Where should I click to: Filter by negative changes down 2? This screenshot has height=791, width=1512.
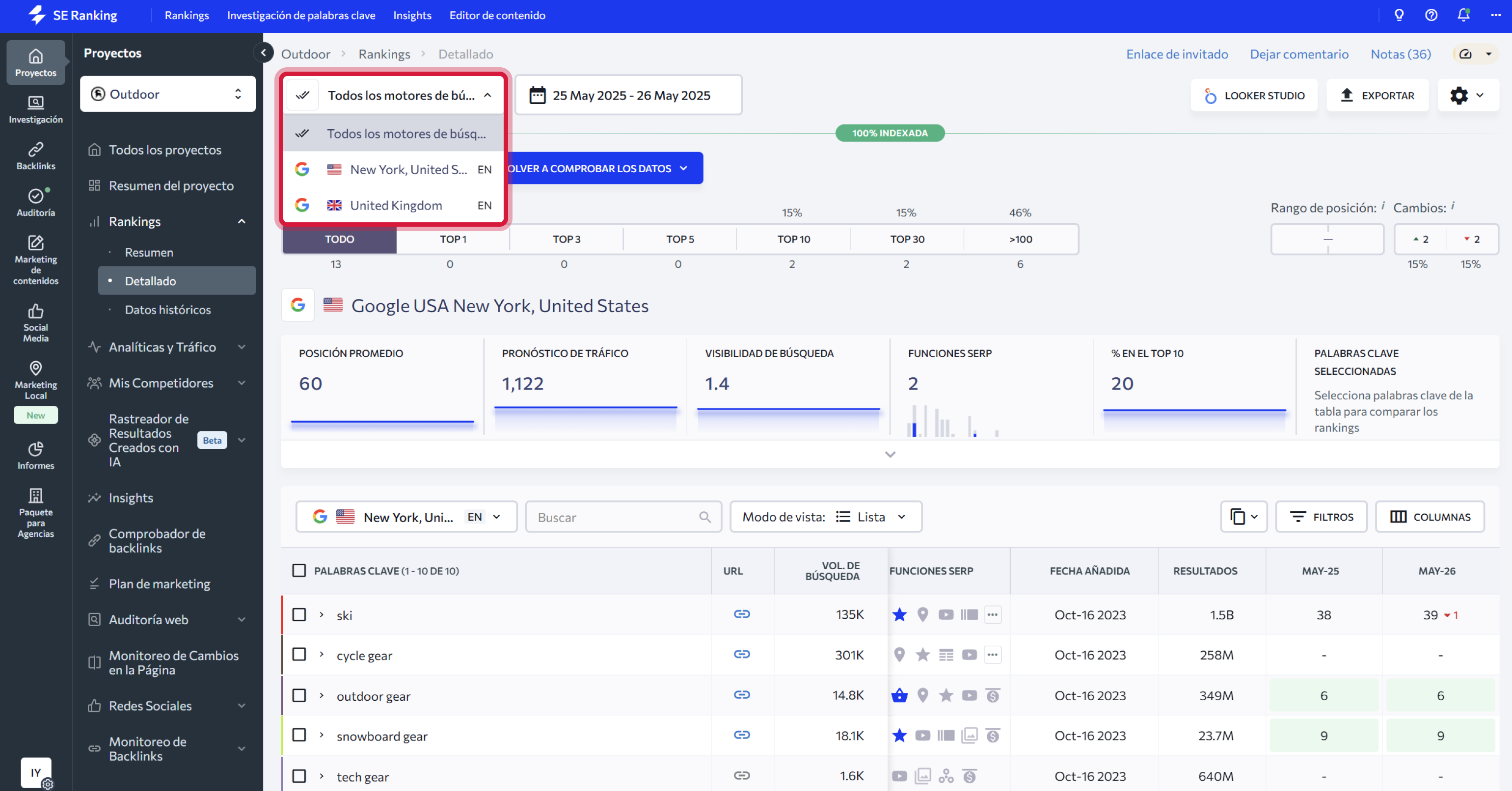point(1472,239)
